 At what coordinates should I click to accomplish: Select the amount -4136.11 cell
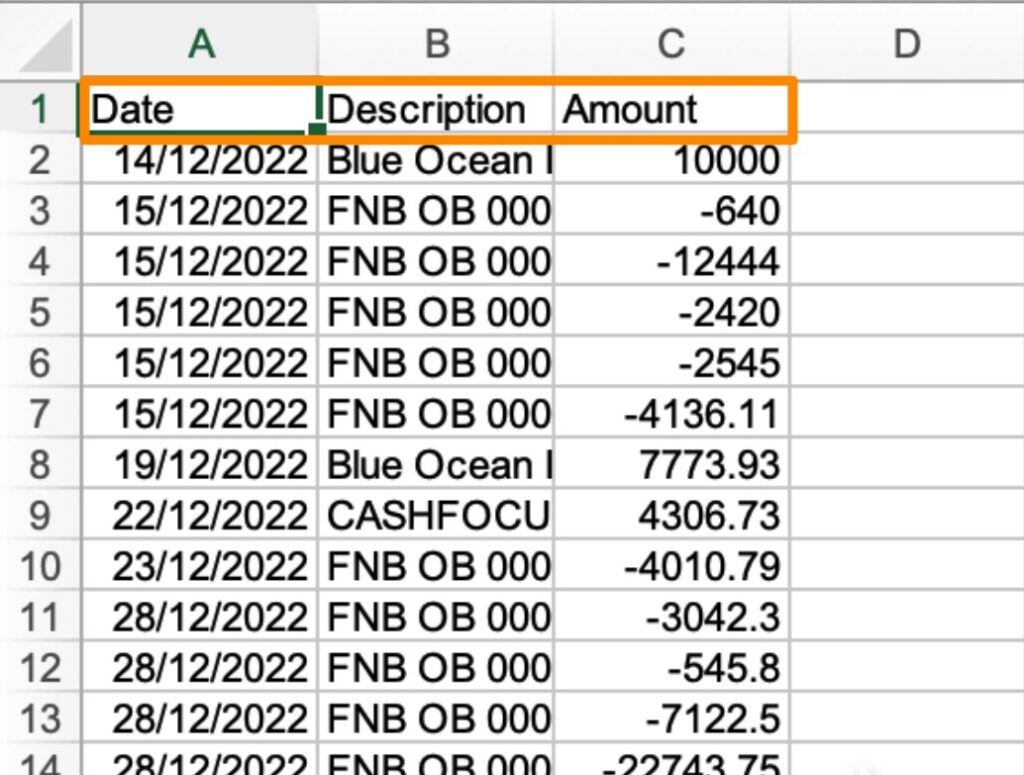coord(671,413)
